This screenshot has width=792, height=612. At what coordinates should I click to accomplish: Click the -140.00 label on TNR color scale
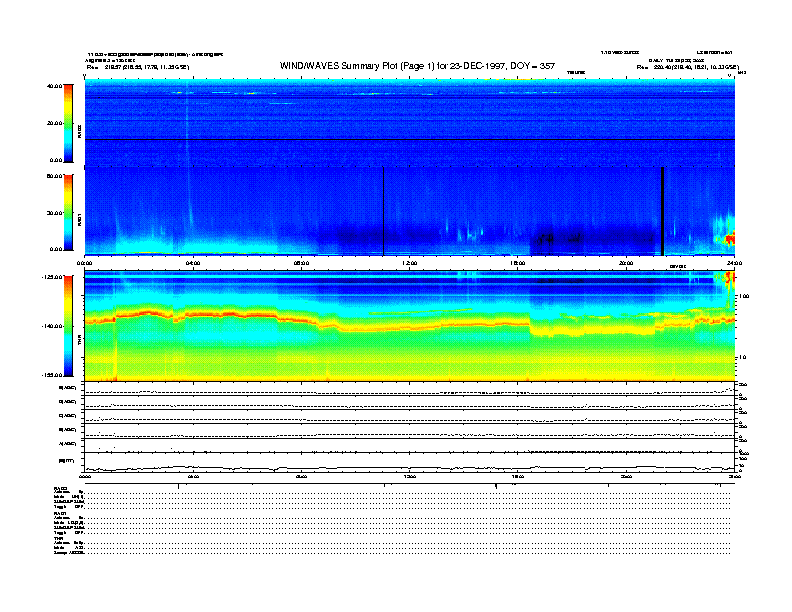(x=52, y=326)
